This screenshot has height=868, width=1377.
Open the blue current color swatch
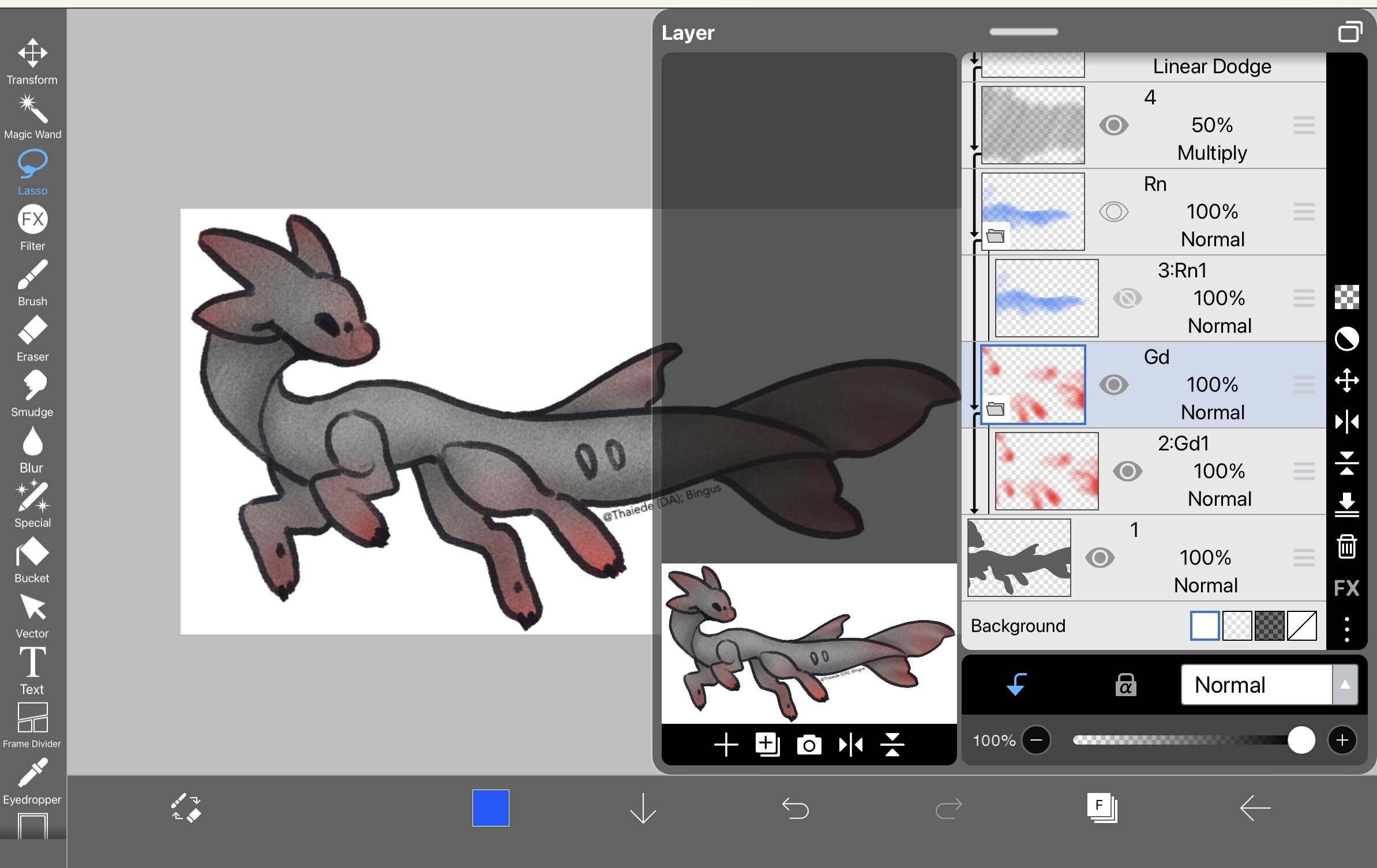click(x=490, y=807)
